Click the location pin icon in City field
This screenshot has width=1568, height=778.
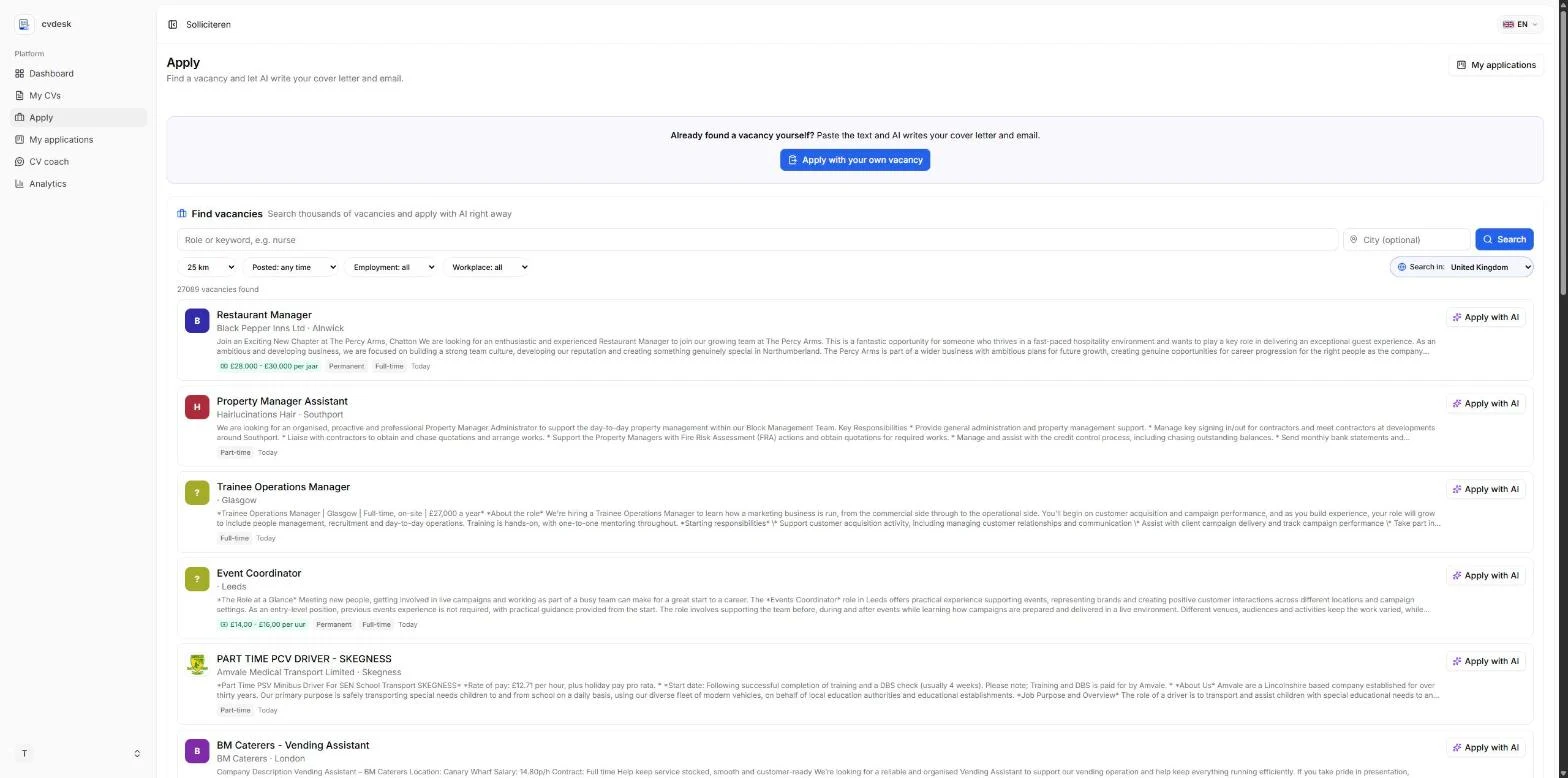(1354, 240)
